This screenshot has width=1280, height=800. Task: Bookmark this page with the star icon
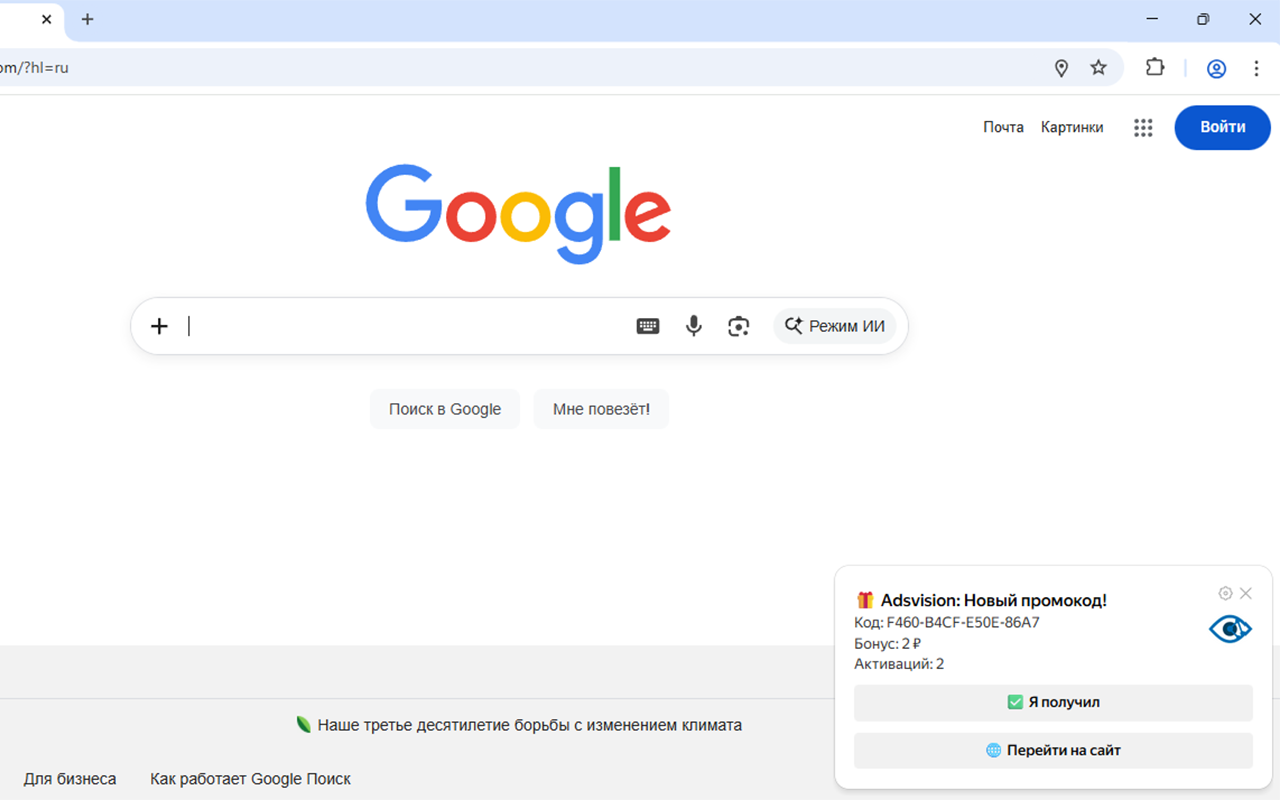[x=1098, y=68]
